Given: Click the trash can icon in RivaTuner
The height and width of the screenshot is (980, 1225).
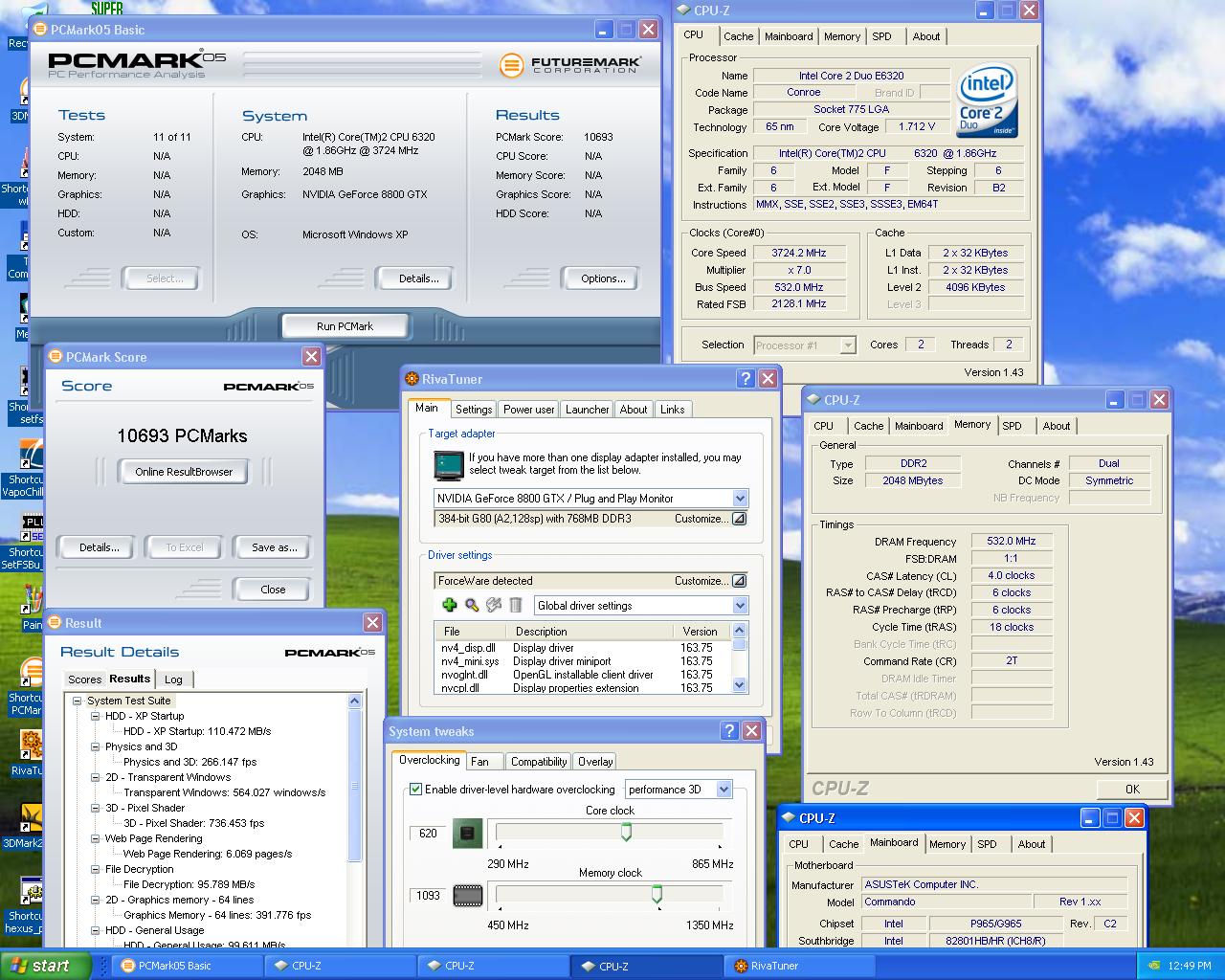Looking at the screenshot, I should 516,605.
